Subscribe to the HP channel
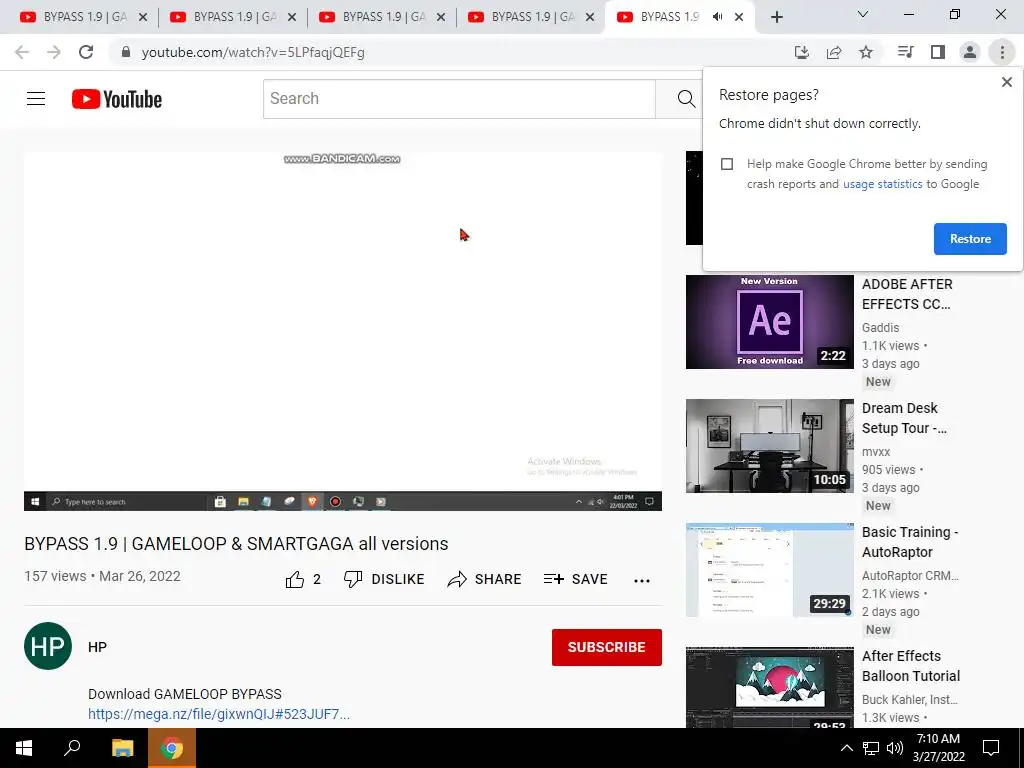Image resolution: width=1024 pixels, height=768 pixels. click(x=607, y=647)
